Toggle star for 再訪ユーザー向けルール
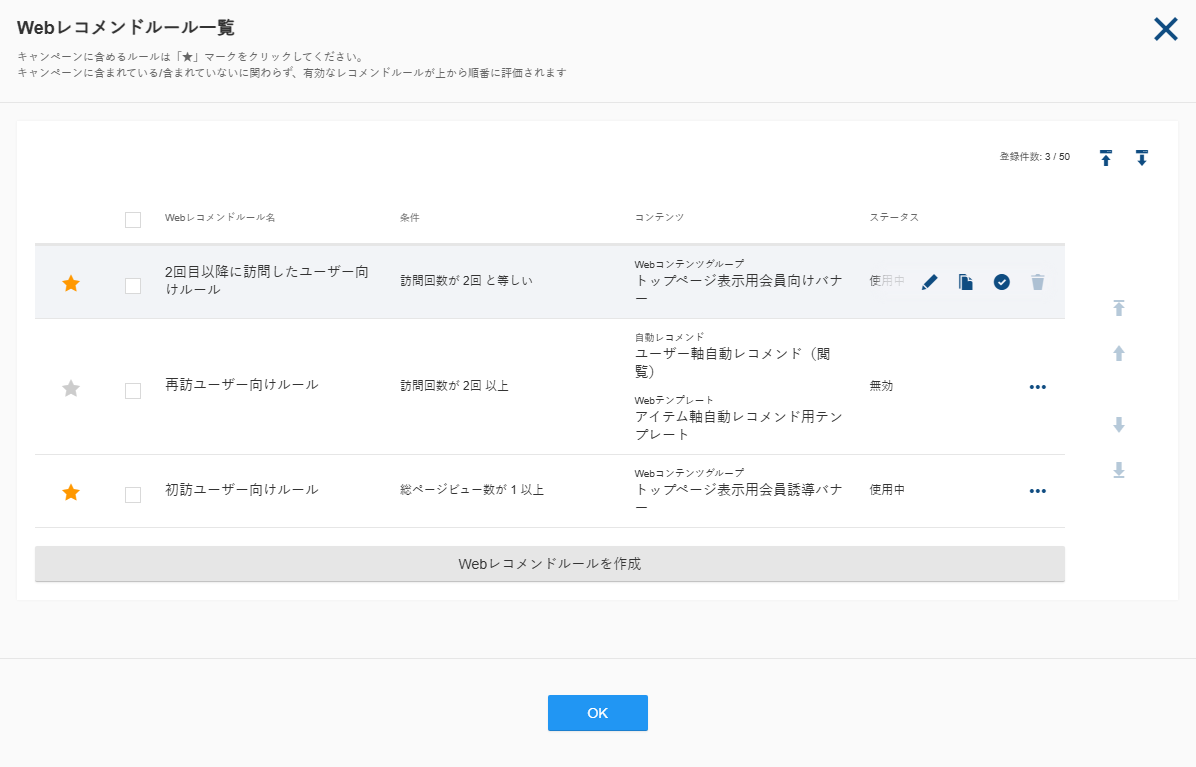This screenshot has height=767, width=1196. pyautogui.click(x=71, y=389)
